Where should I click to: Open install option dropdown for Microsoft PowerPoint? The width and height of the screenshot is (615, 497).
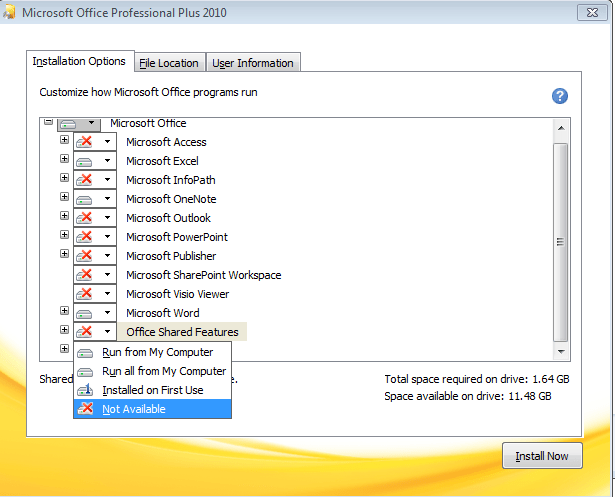point(107,237)
